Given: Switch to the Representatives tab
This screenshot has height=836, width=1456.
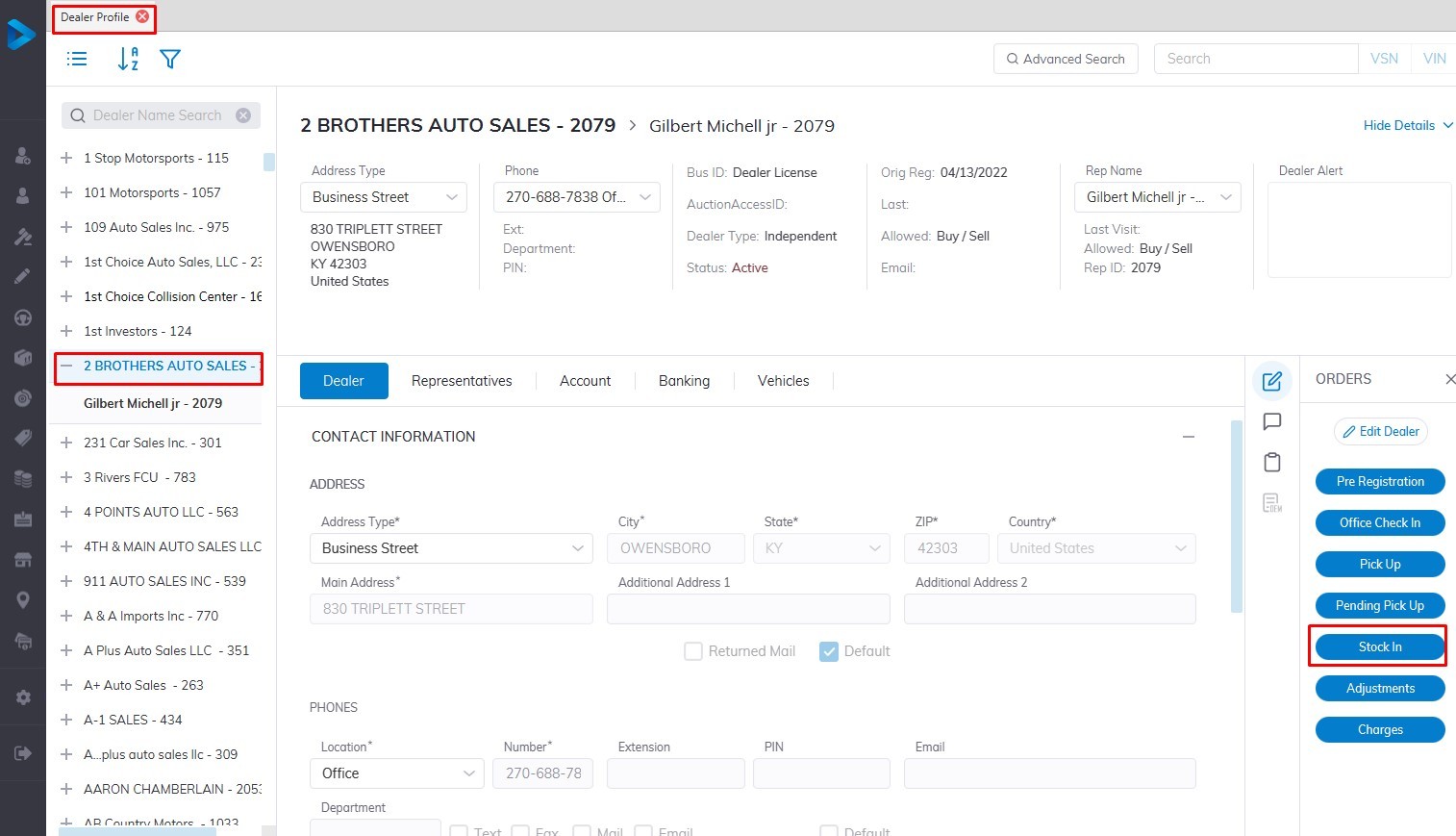Looking at the screenshot, I should click(x=462, y=381).
